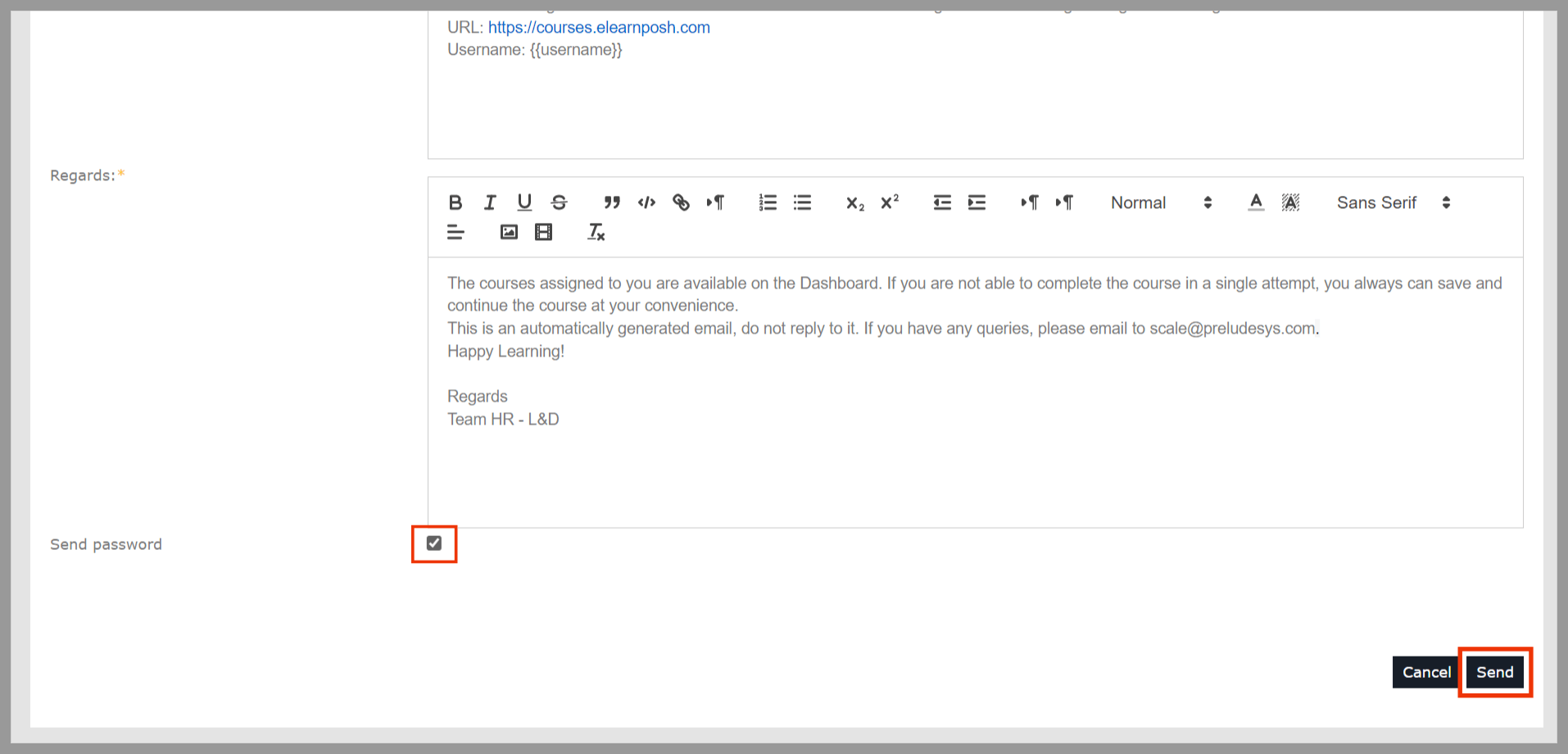Click the Cancel button
The image size is (1568, 754).
click(x=1425, y=672)
